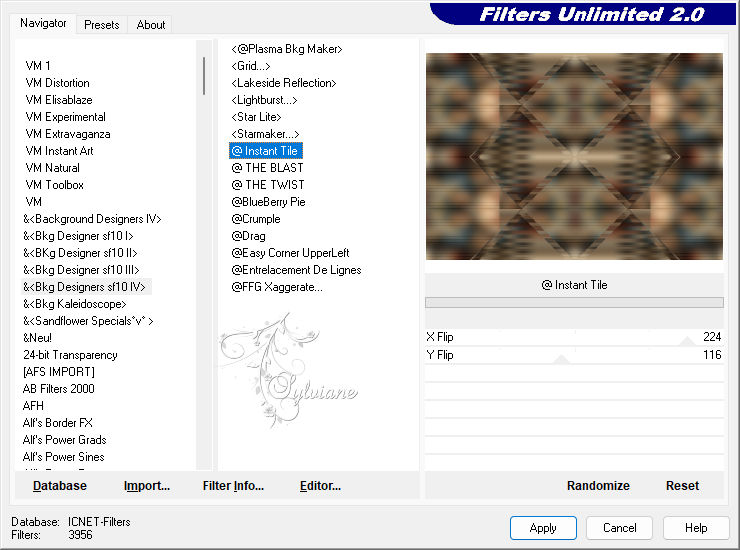Select Alf's Border FX category
The height and width of the screenshot is (550, 740).
tap(58, 423)
